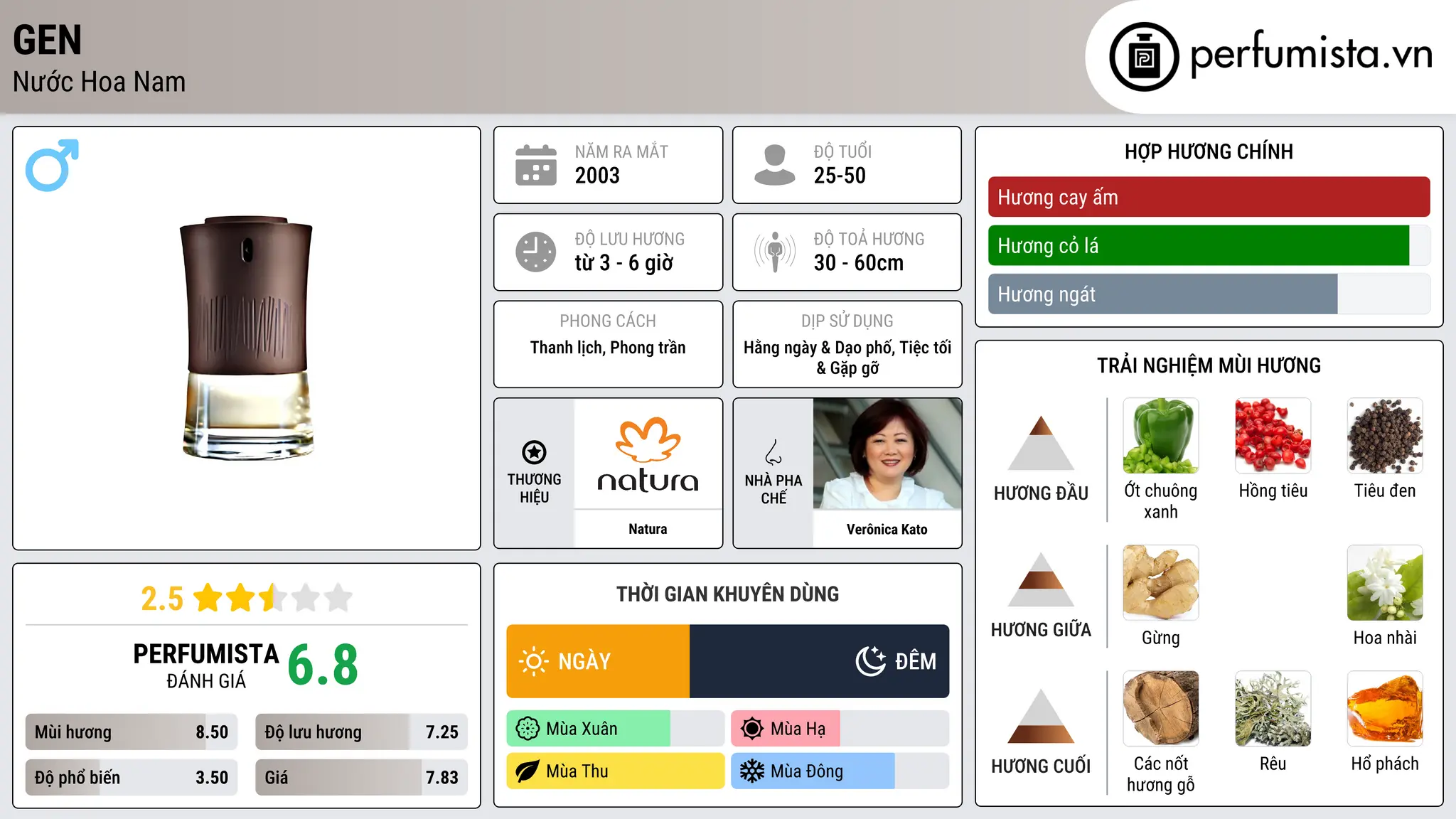
Task: Open the Hồng tiêu note image
Action: pyautogui.click(x=1273, y=436)
